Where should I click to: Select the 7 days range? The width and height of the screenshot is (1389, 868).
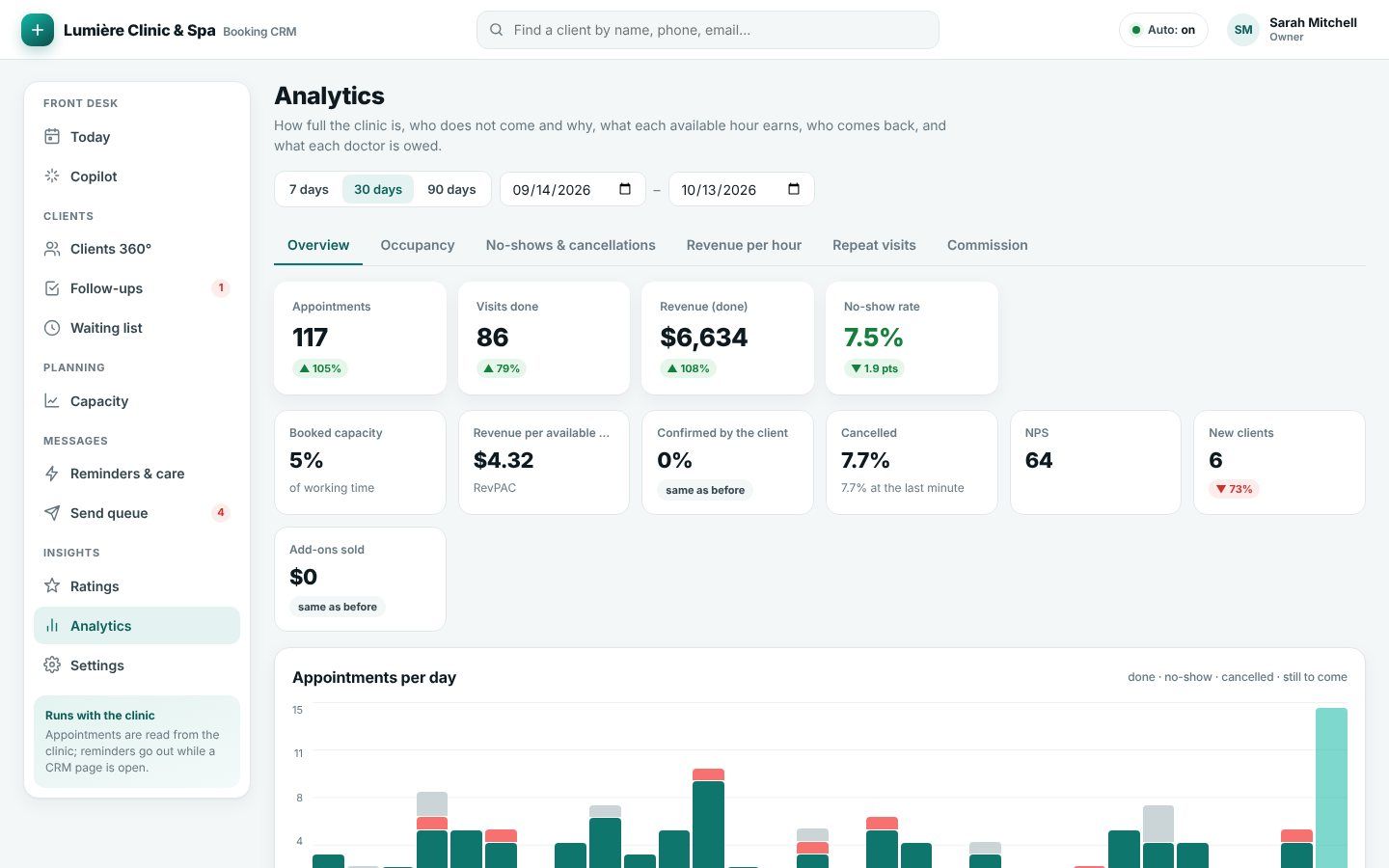click(309, 189)
